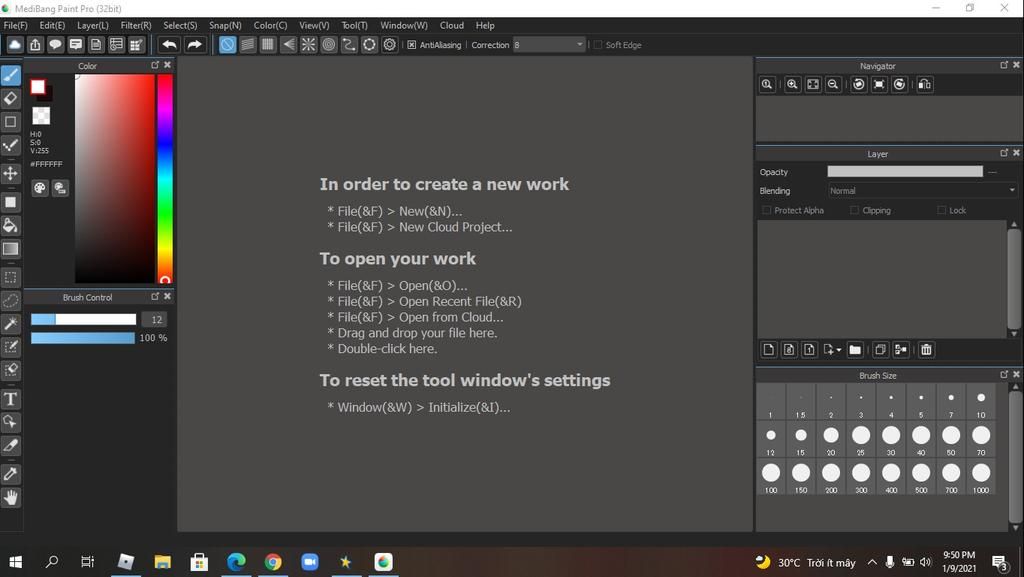Viewport: 1024px width, 577px height.
Task: Click the brush size slider
Action: pyautogui.click(x=84, y=319)
